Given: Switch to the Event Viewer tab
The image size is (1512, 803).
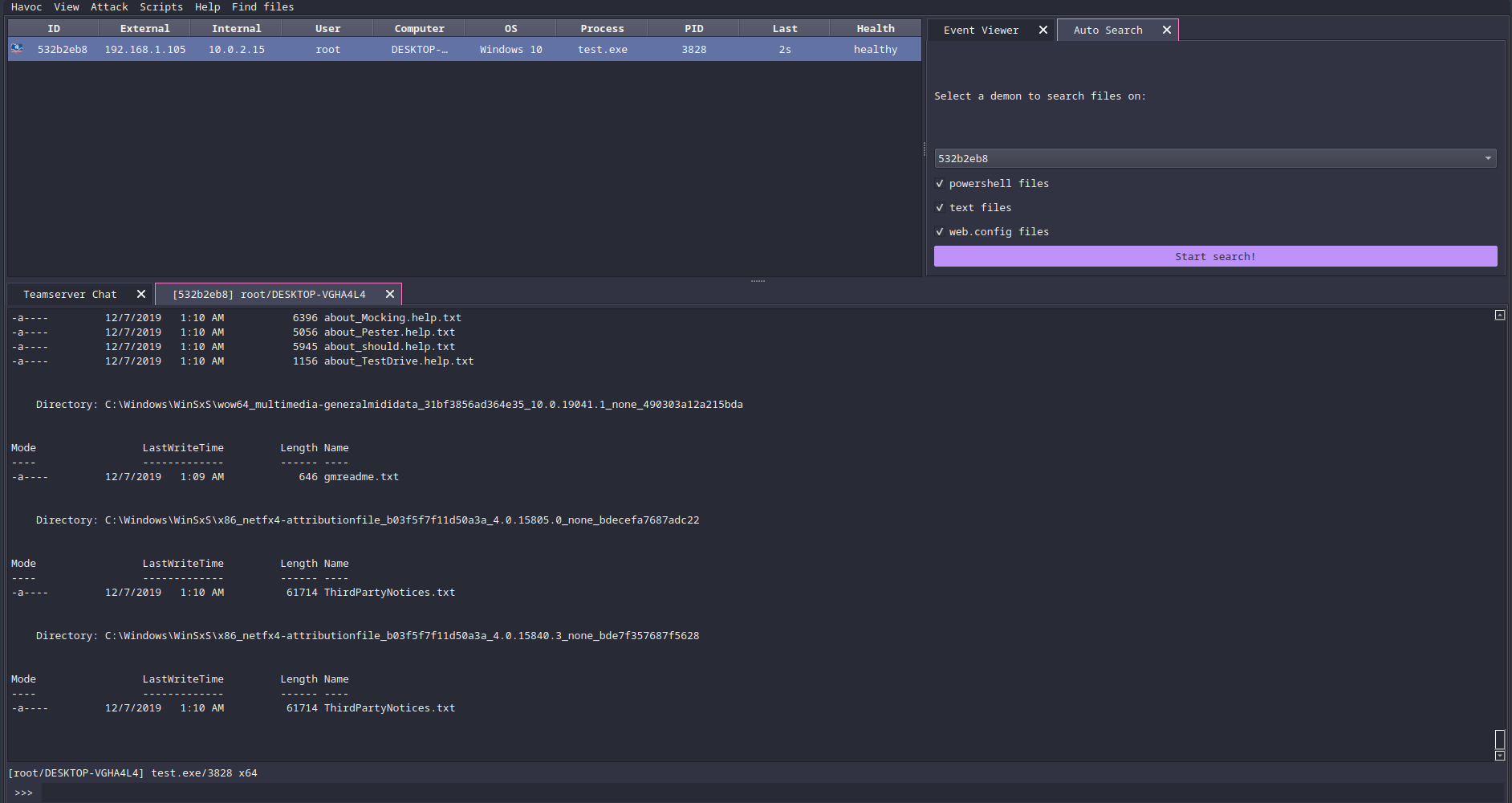Looking at the screenshot, I should coord(981,30).
